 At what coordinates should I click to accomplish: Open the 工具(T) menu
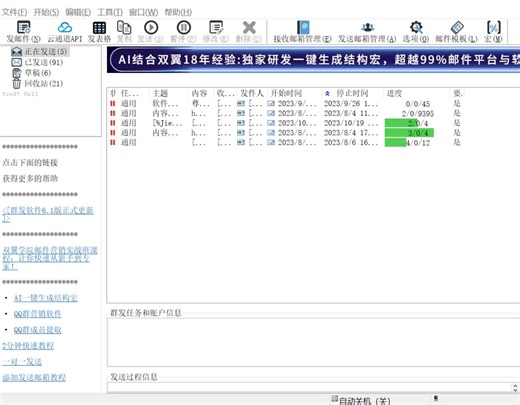(x=110, y=12)
